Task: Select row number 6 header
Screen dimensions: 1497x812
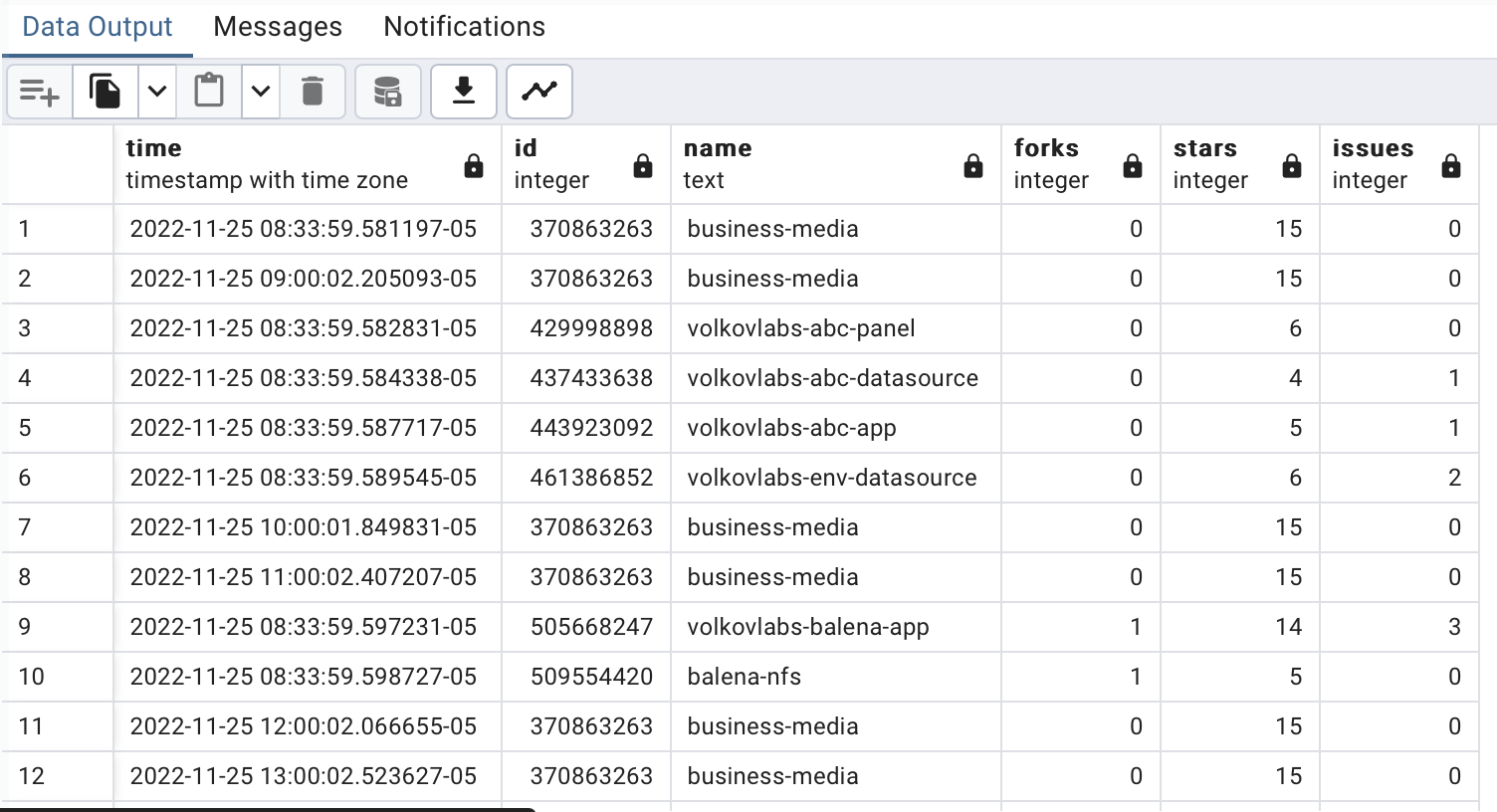Action: tap(58, 478)
